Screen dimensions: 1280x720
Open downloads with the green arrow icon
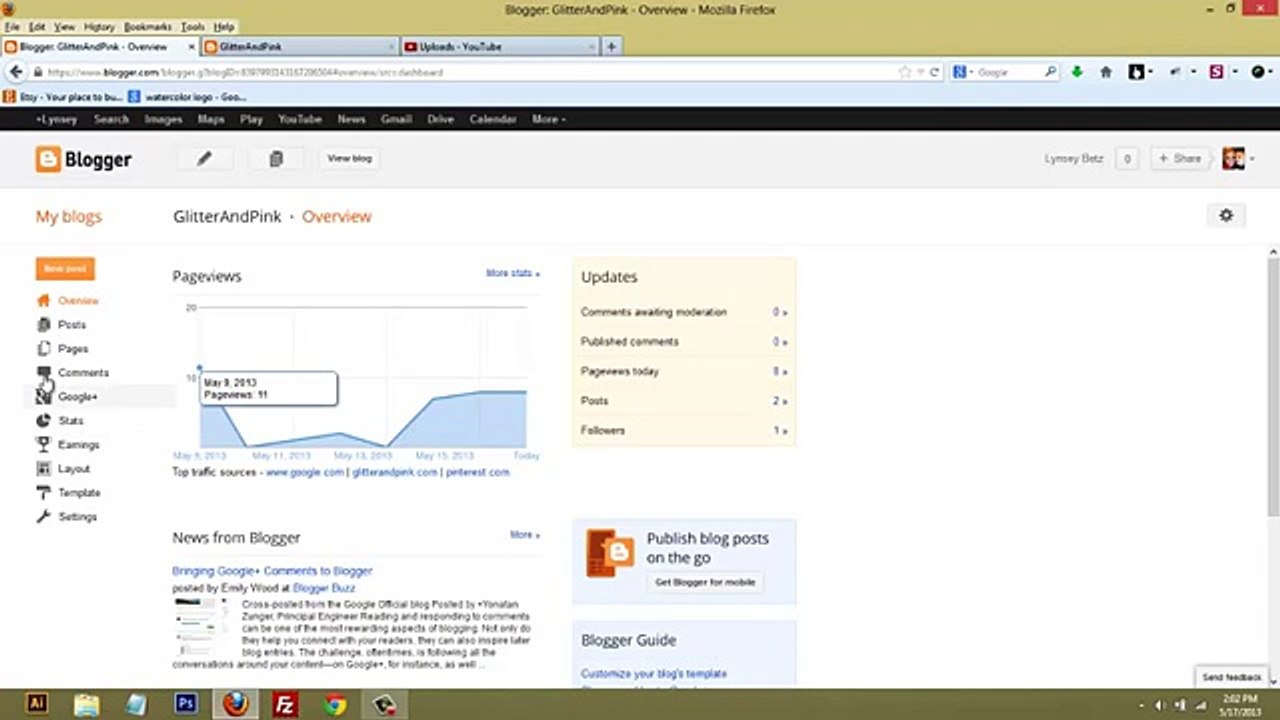tap(1077, 72)
